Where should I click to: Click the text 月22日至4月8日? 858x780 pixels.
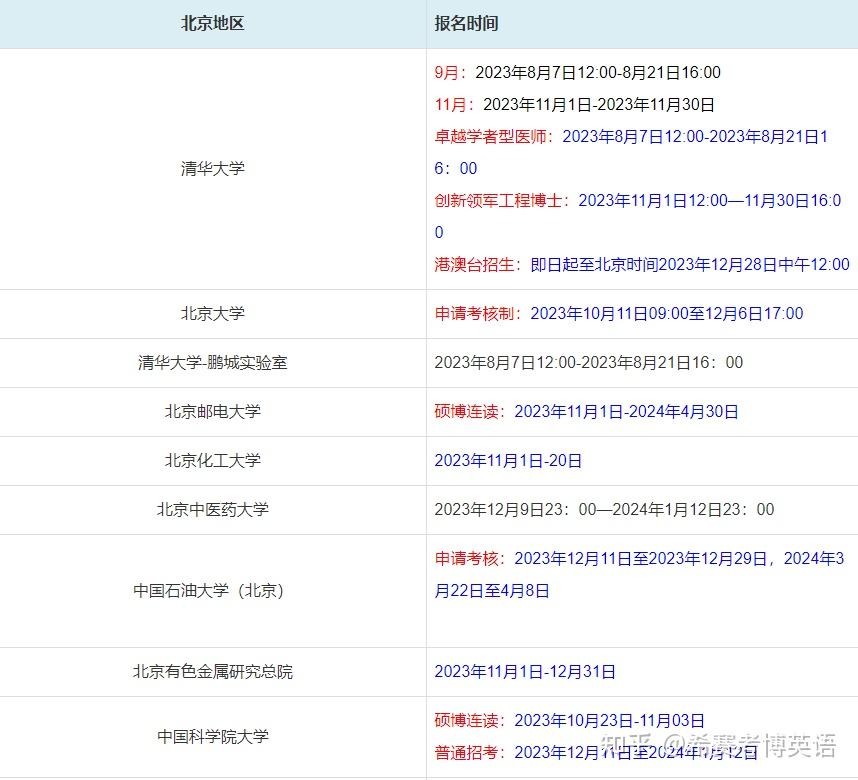coord(491,591)
